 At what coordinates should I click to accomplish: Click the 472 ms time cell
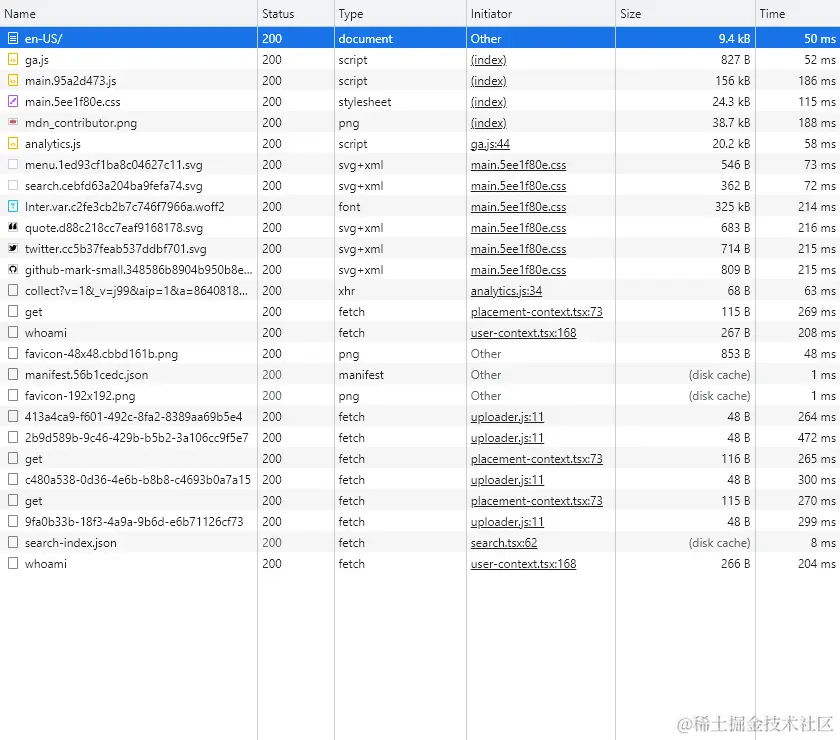tap(798, 437)
